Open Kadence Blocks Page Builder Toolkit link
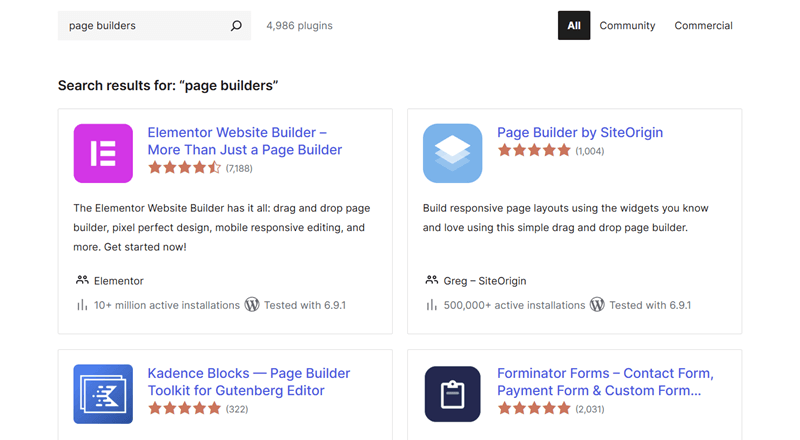The width and height of the screenshot is (800, 440). pyautogui.click(x=248, y=382)
